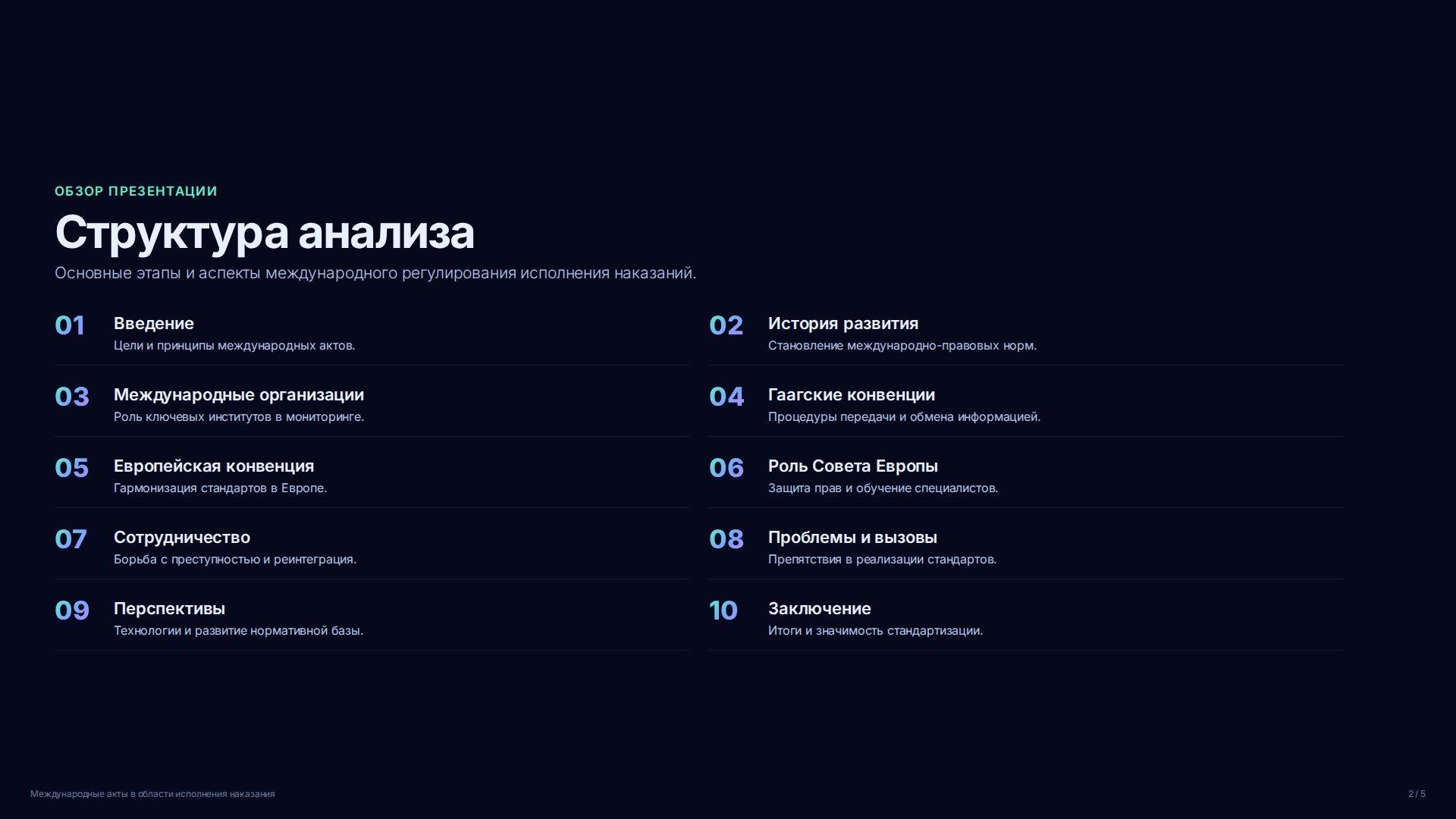Image resolution: width=1456 pixels, height=819 pixels.
Task: Click 'Борьба с преступностью и реинтеграция.'
Action: tap(235, 560)
